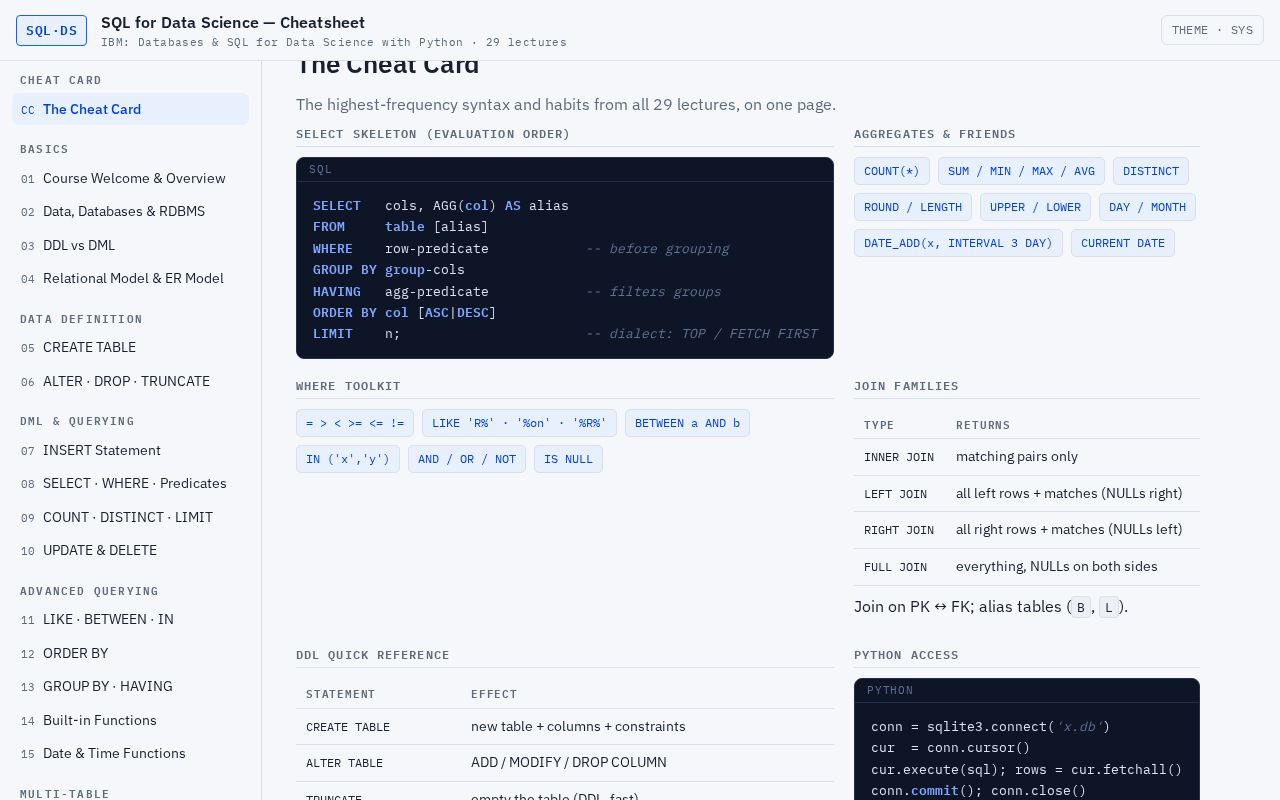Go to Built-in Functions lecture
This screenshot has height=800, width=1280.
pyautogui.click(x=130, y=720)
